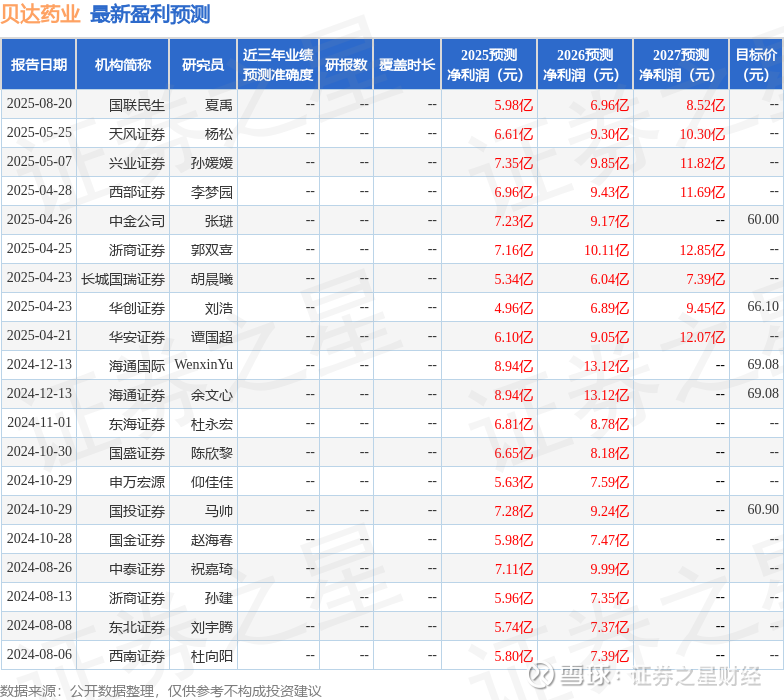
Task: Click the 覆盖时长 column header
Action: 407,64
